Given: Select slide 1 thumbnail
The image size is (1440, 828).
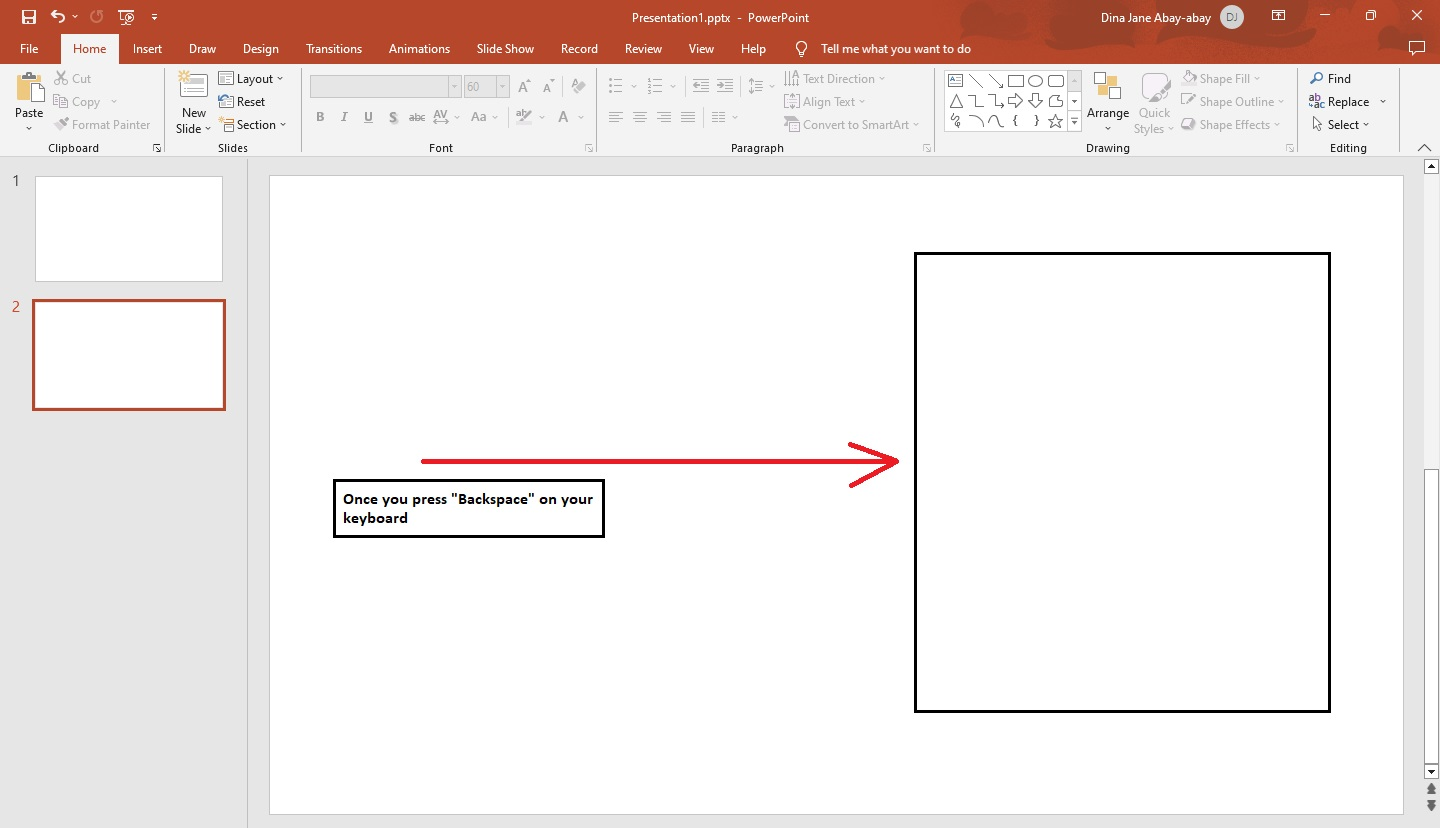Looking at the screenshot, I should [128, 228].
